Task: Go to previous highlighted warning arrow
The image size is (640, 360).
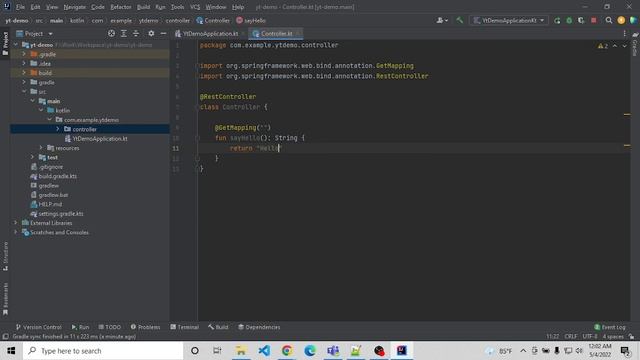Action: click(x=615, y=46)
